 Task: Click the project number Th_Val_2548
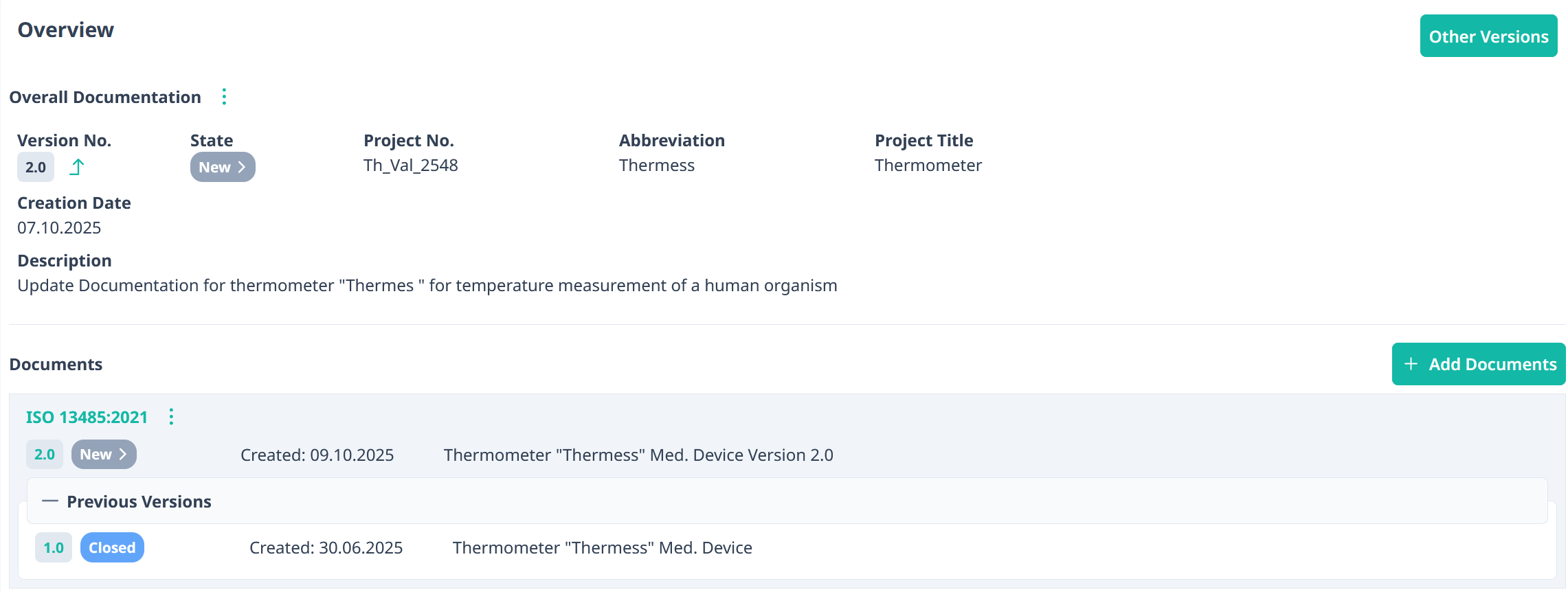pos(410,166)
